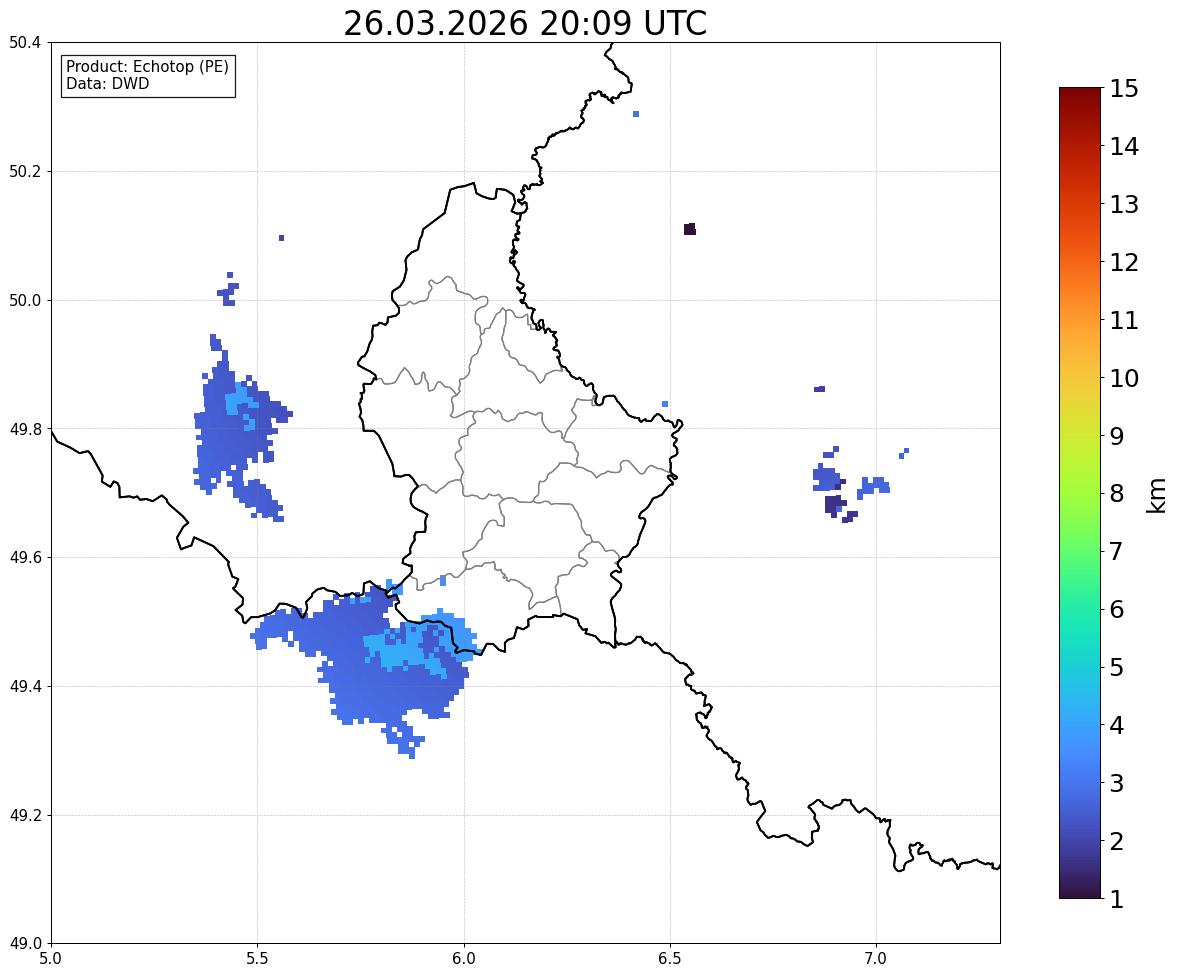Click the latitude label 50.0

point(25,301)
